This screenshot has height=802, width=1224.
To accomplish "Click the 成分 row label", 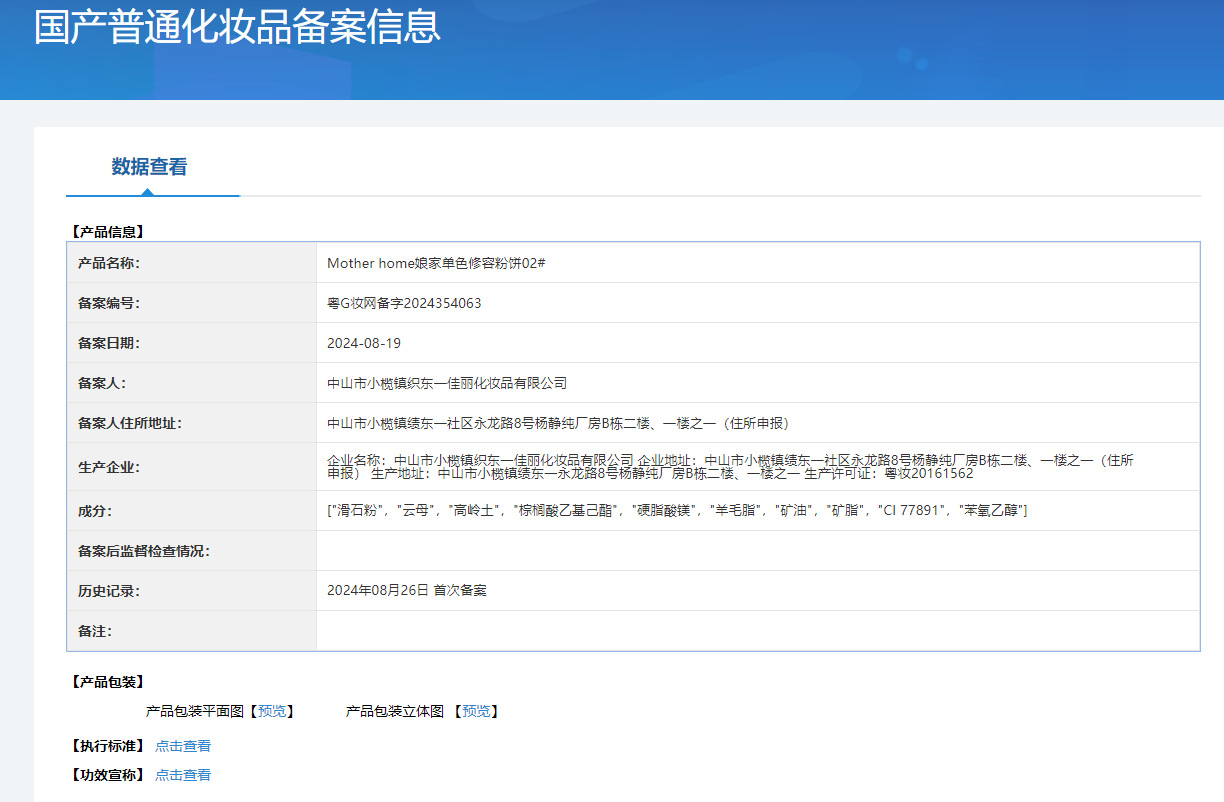I will pos(95,511).
